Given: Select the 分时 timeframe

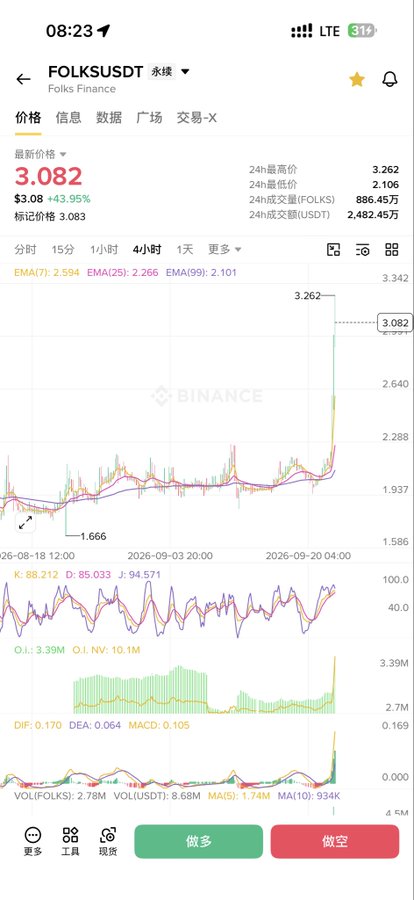Looking at the screenshot, I should (x=25, y=249).
